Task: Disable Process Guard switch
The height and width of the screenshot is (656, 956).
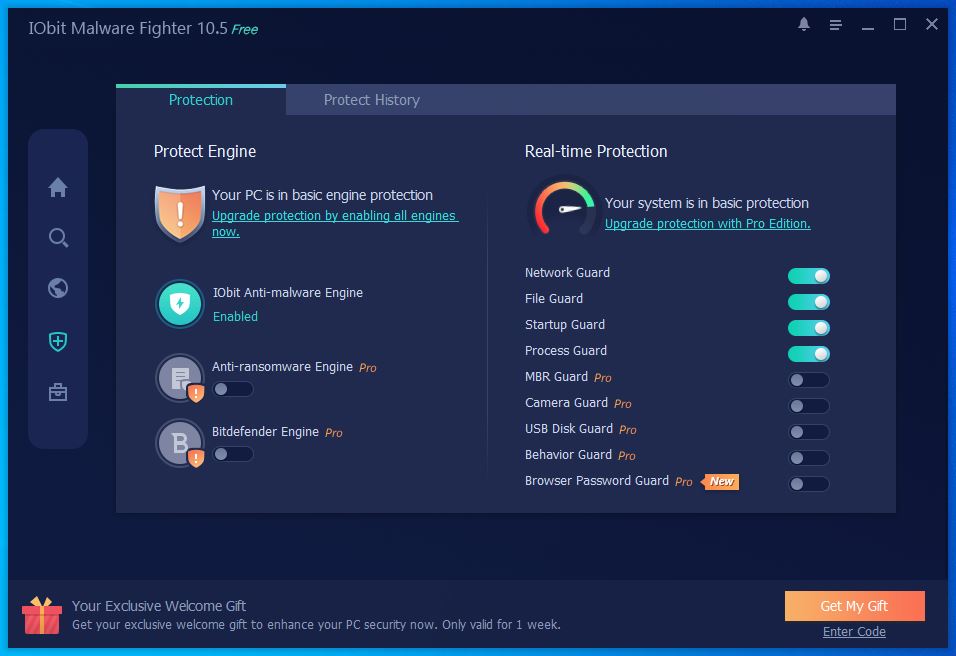Action: (808, 354)
